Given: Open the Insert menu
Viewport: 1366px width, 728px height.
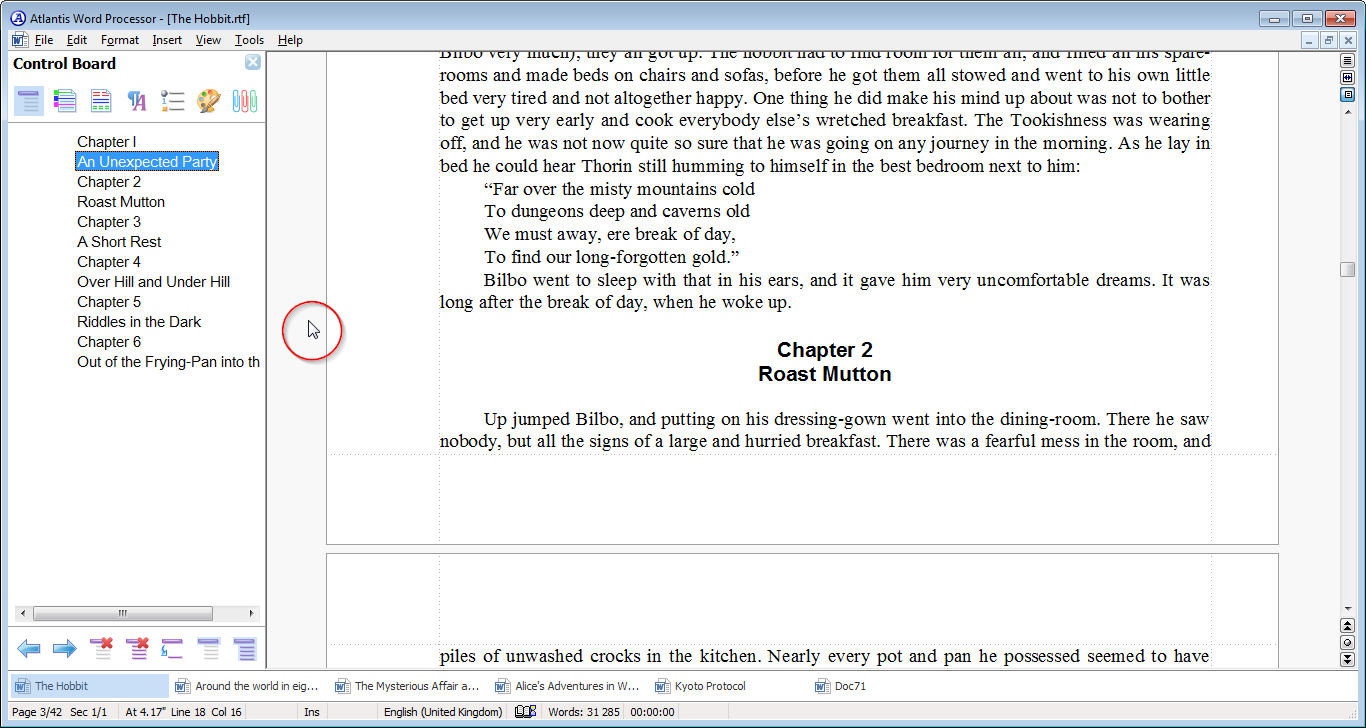Looking at the screenshot, I should point(167,40).
